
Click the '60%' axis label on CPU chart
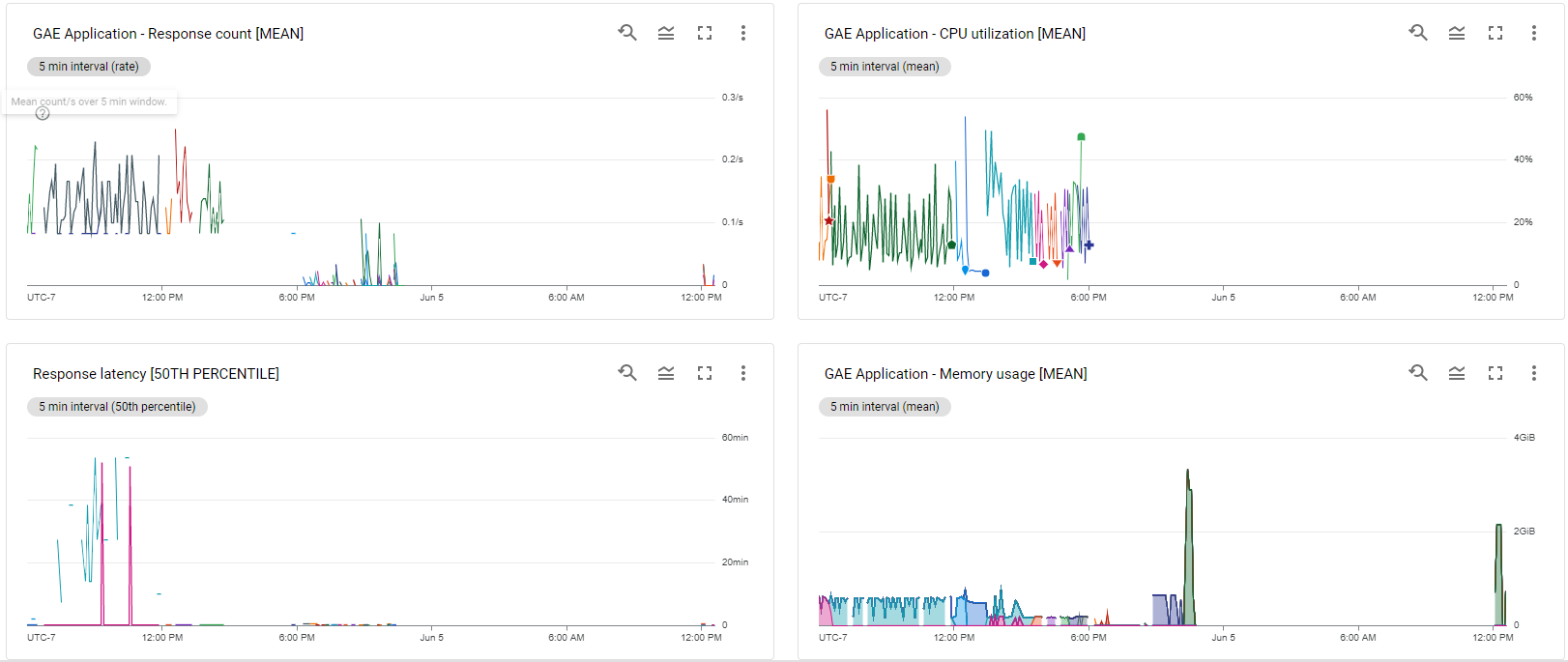[1523, 98]
